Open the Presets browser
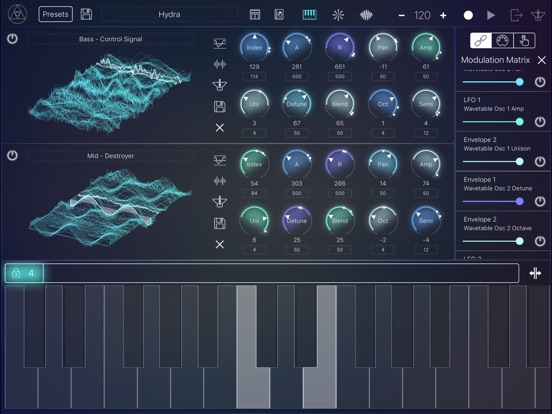 pyautogui.click(x=56, y=14)
